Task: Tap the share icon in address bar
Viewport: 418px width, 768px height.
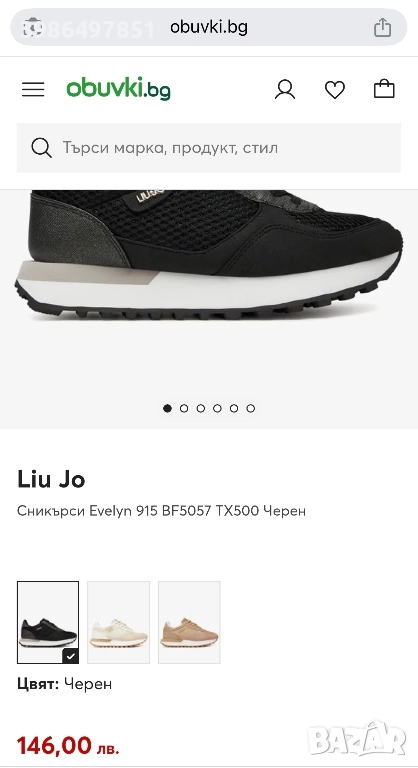Action: [383, 27]
